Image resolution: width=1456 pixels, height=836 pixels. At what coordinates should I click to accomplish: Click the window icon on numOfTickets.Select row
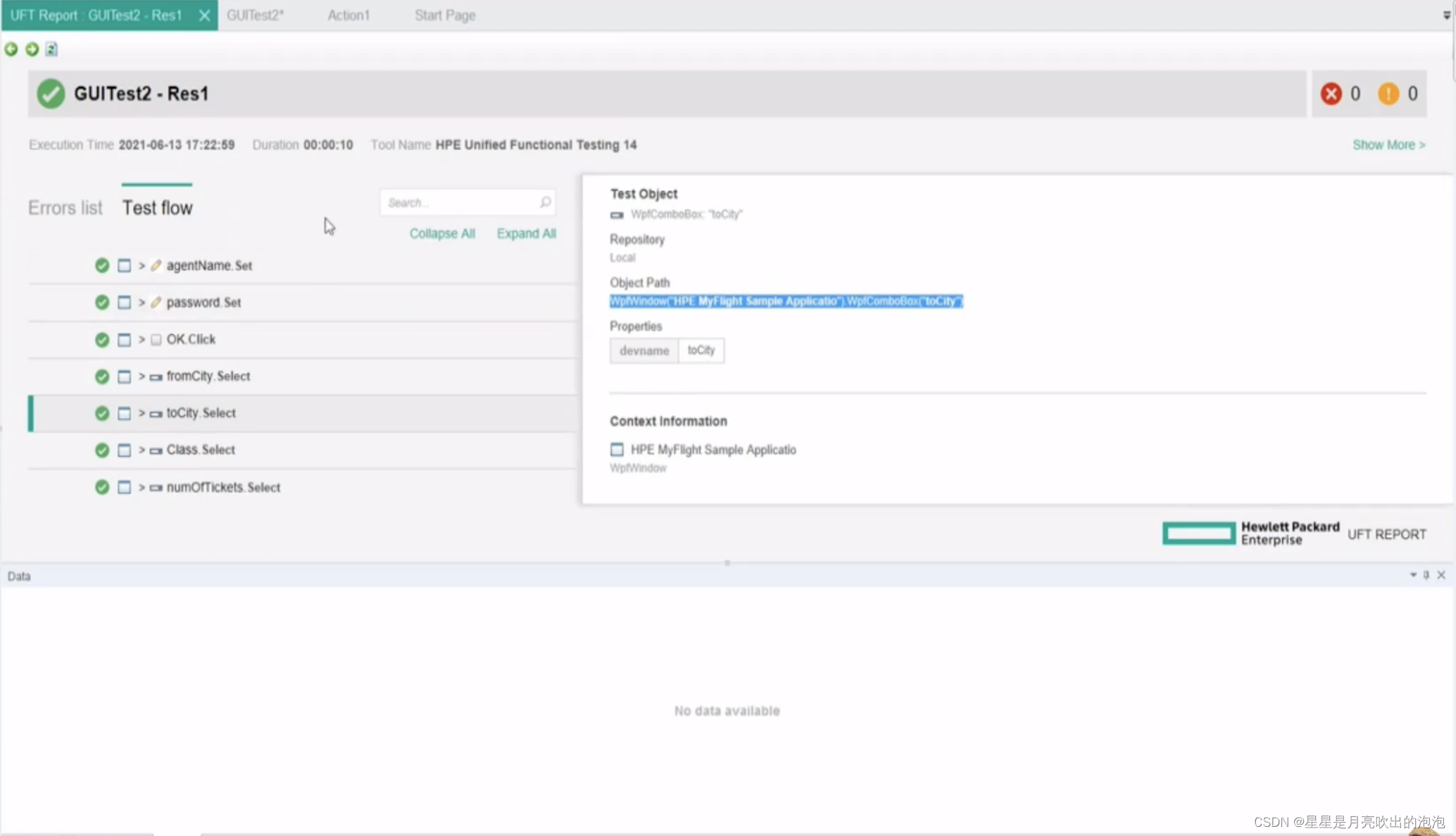tap(124, 487)
